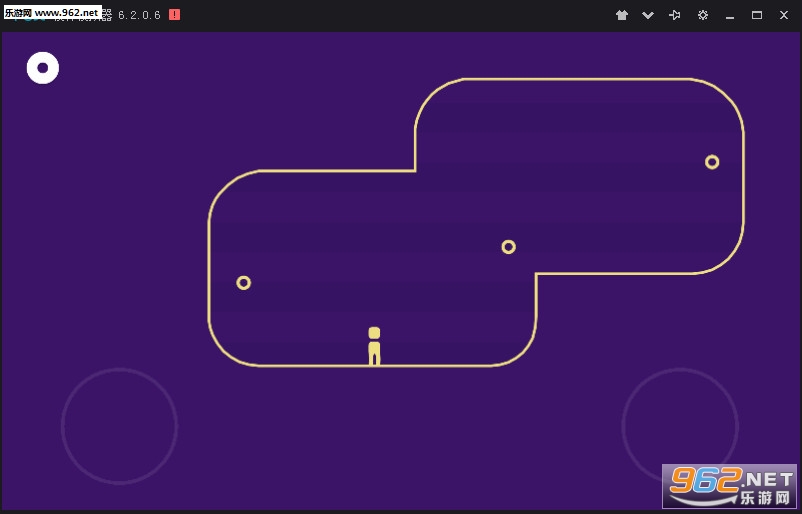This screenshot has width=802, height=514.
Task: Tap the small ring in the level center
Action: pos(508,247)
